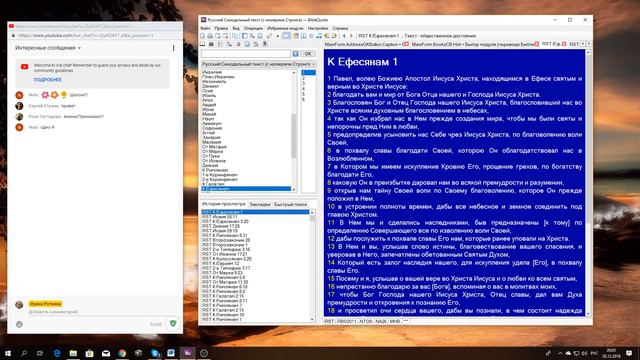This screenshot has height=360, width=640.
Task: Open the Избранные модули menu
Action: click(x=285, y=28)
